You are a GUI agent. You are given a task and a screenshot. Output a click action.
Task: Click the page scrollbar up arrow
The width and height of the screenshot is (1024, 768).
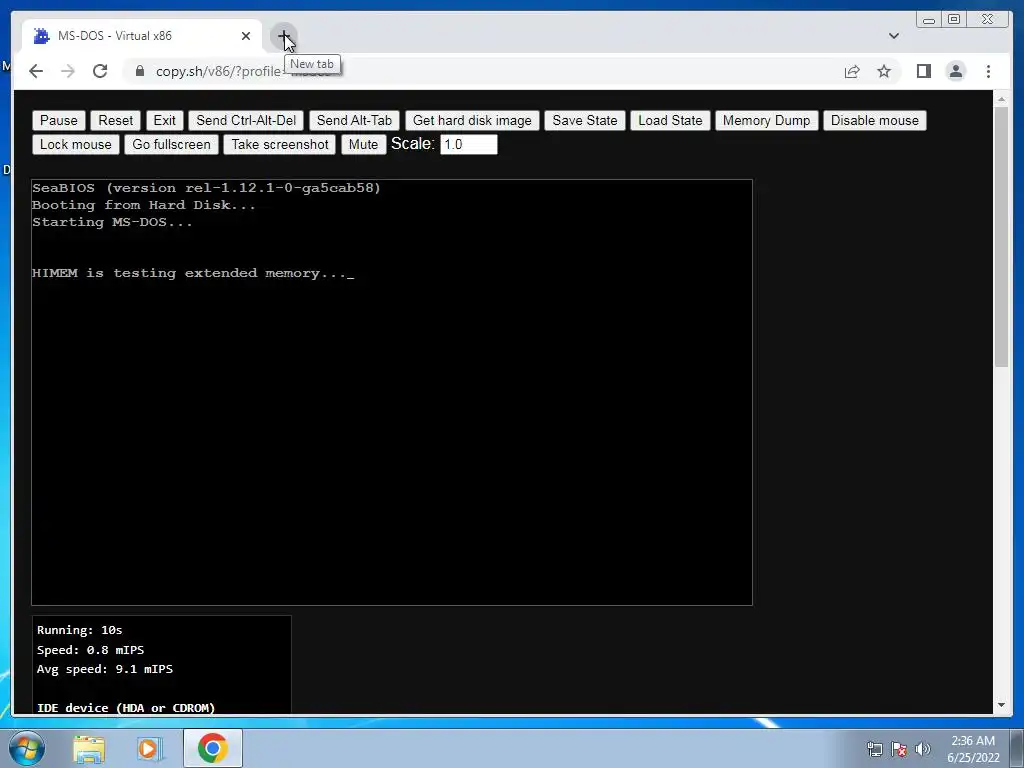(1002, 99)
